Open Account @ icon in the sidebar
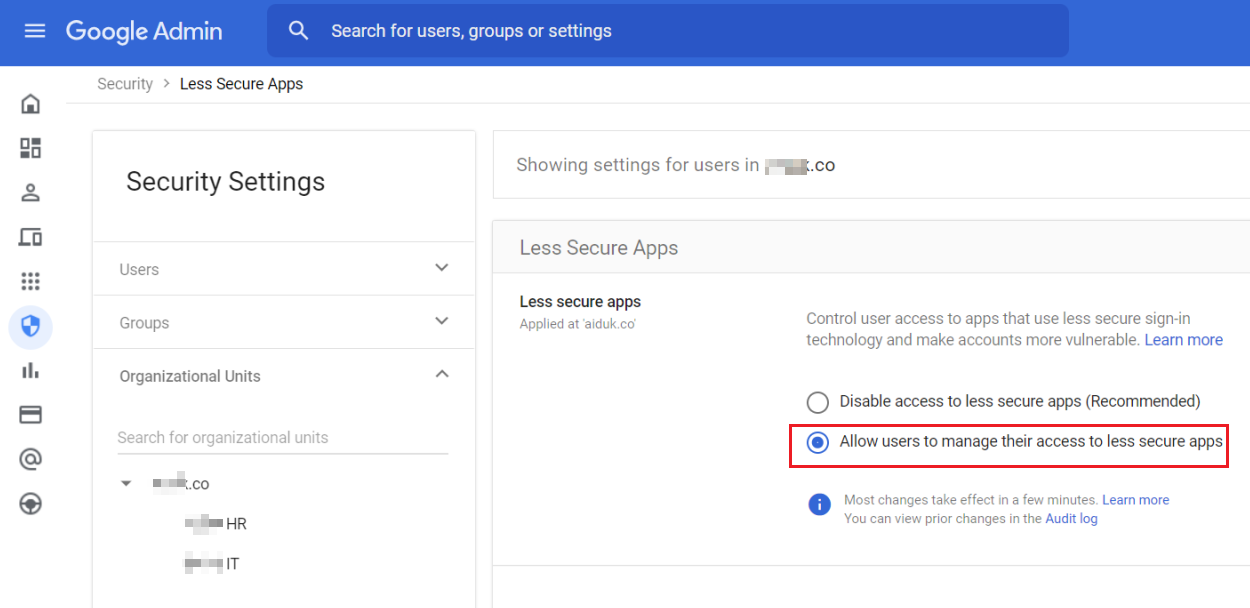 [31, 459]
